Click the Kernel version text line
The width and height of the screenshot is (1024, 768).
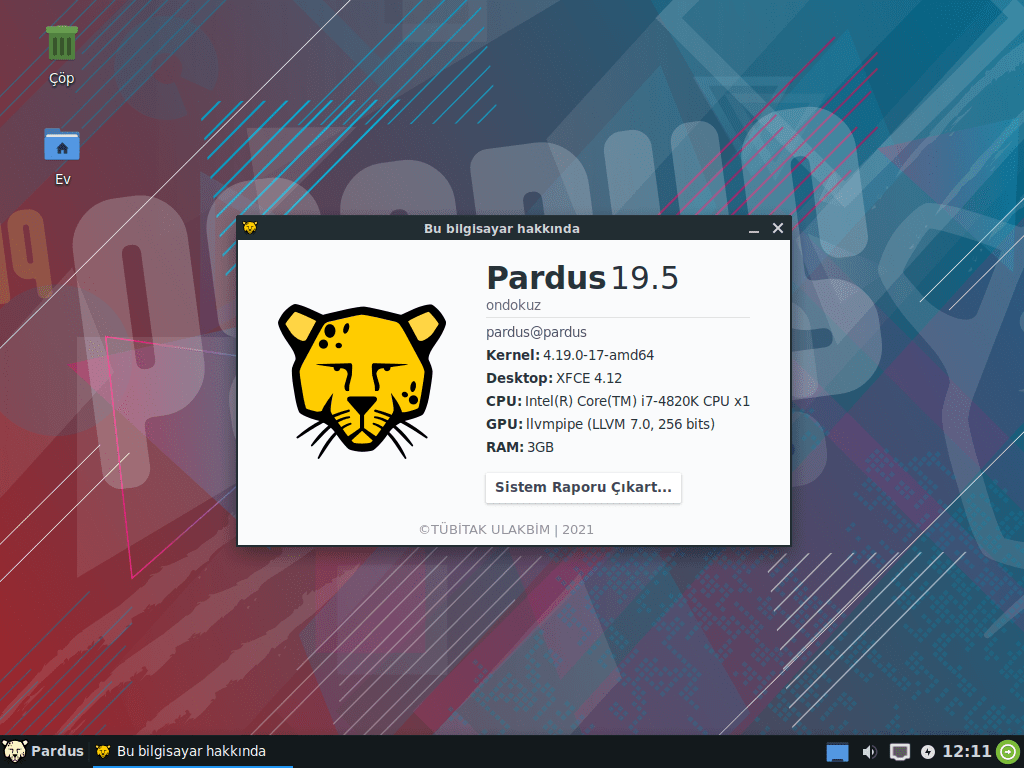pyautogui.click(x=570, y=355)
